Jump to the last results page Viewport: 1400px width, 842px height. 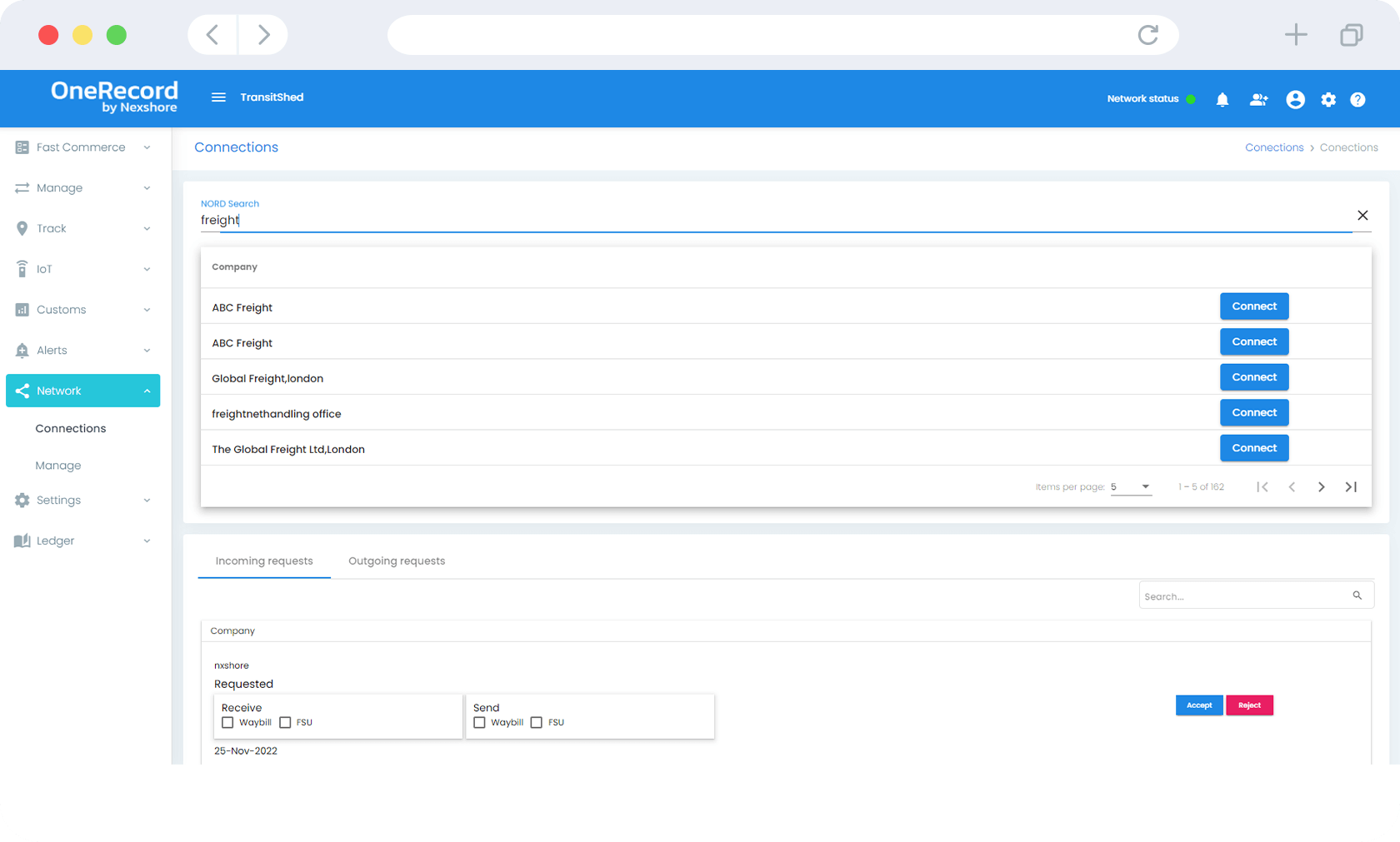point(1351,487)
